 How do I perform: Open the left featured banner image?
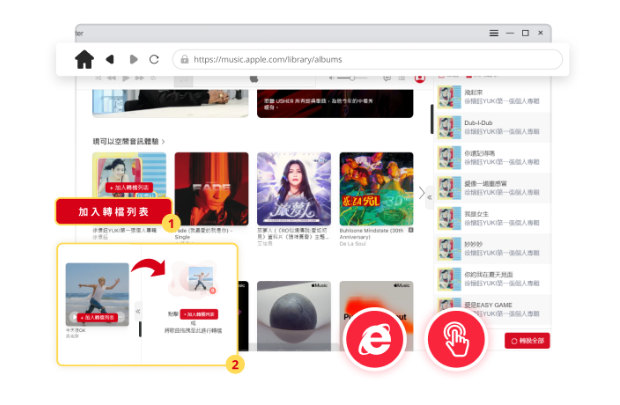tap(170, 103)
